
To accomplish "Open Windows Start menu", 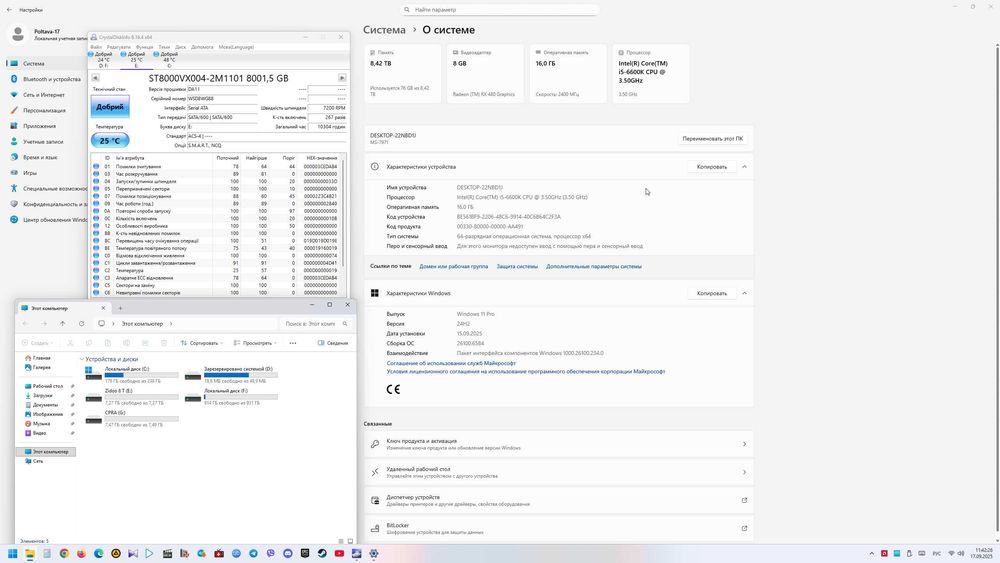I will click(x=12, y=553).
